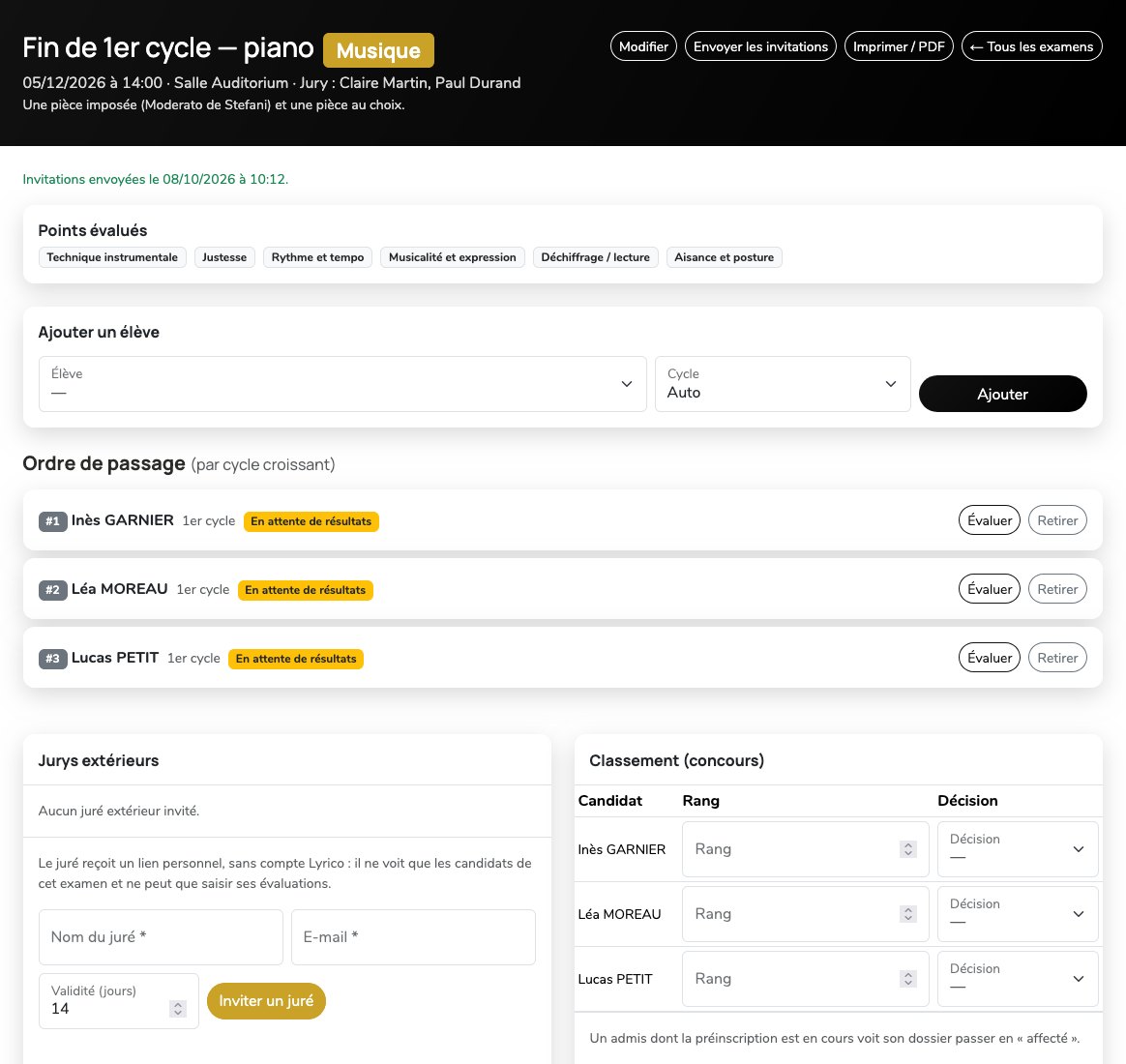Screen dimensions: 1126x1064
Task: Select the Aisance et posture tag
Action: [x=724, y=257]
